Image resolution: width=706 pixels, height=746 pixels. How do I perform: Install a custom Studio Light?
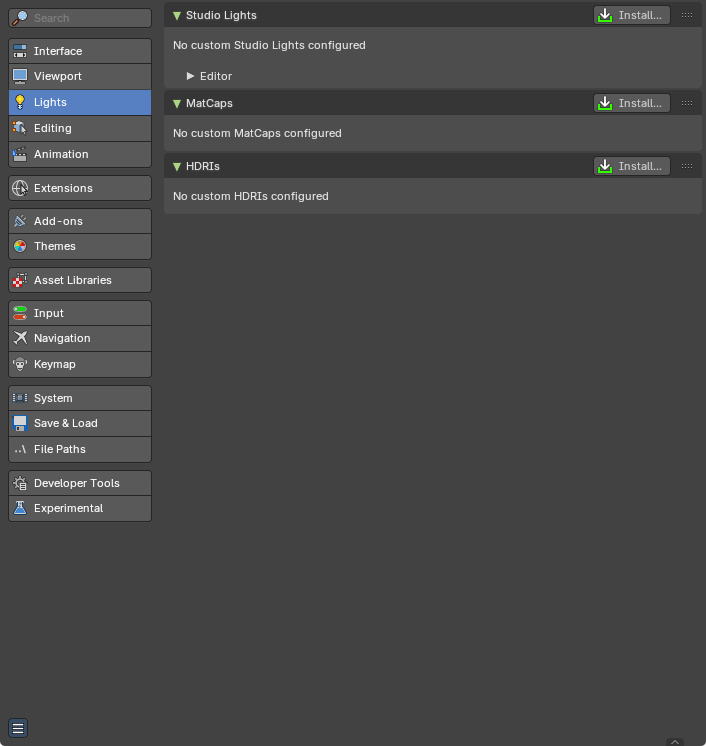click(632, 15)
